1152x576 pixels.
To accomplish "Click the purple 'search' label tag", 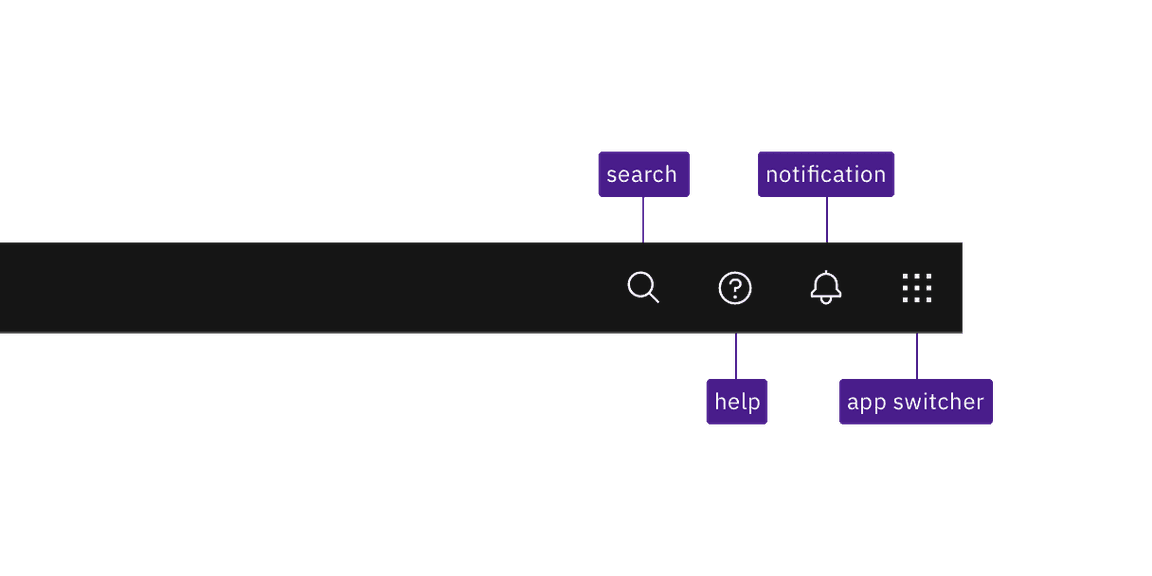I will (644, 174).
